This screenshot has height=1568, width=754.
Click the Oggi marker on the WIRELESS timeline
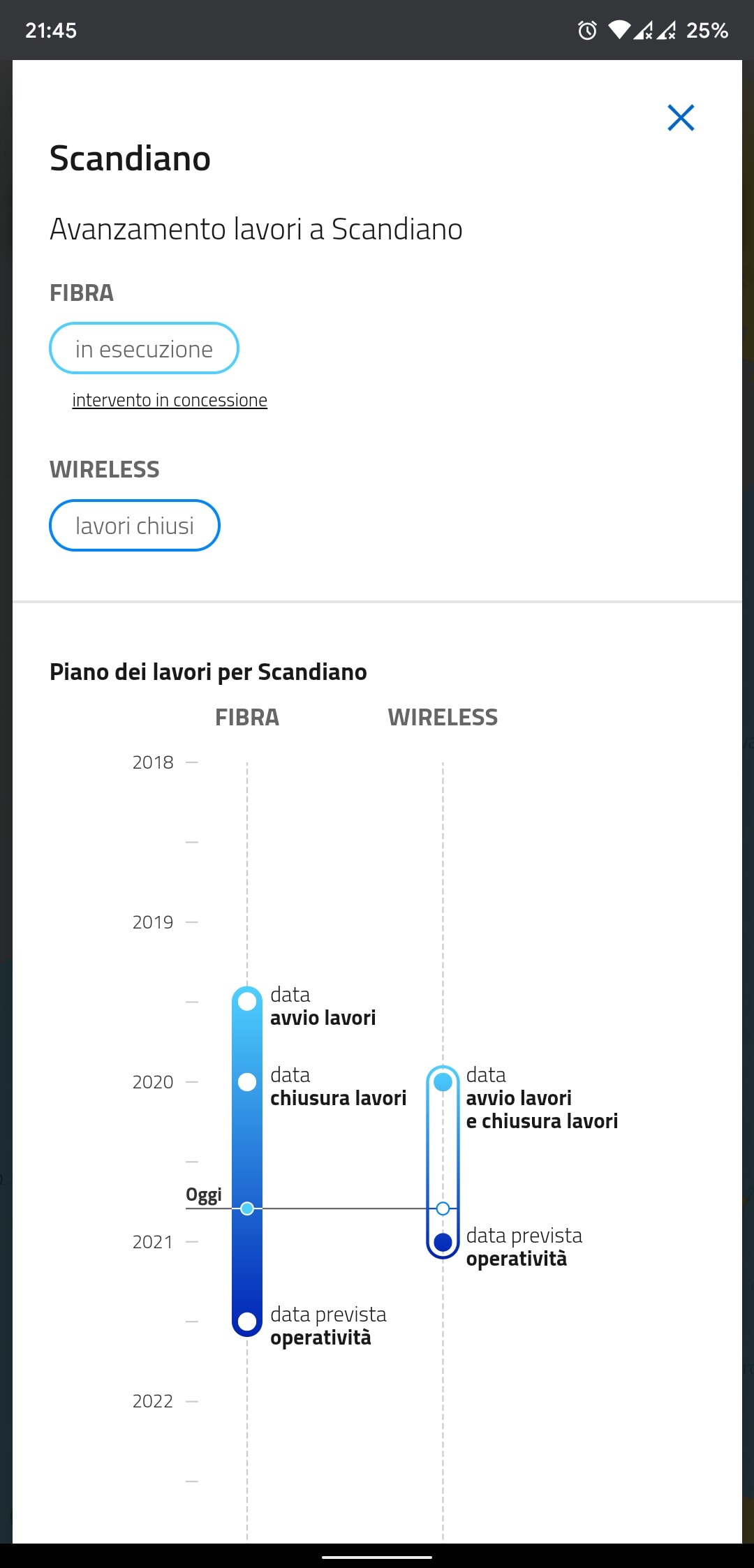point(443,1208)
